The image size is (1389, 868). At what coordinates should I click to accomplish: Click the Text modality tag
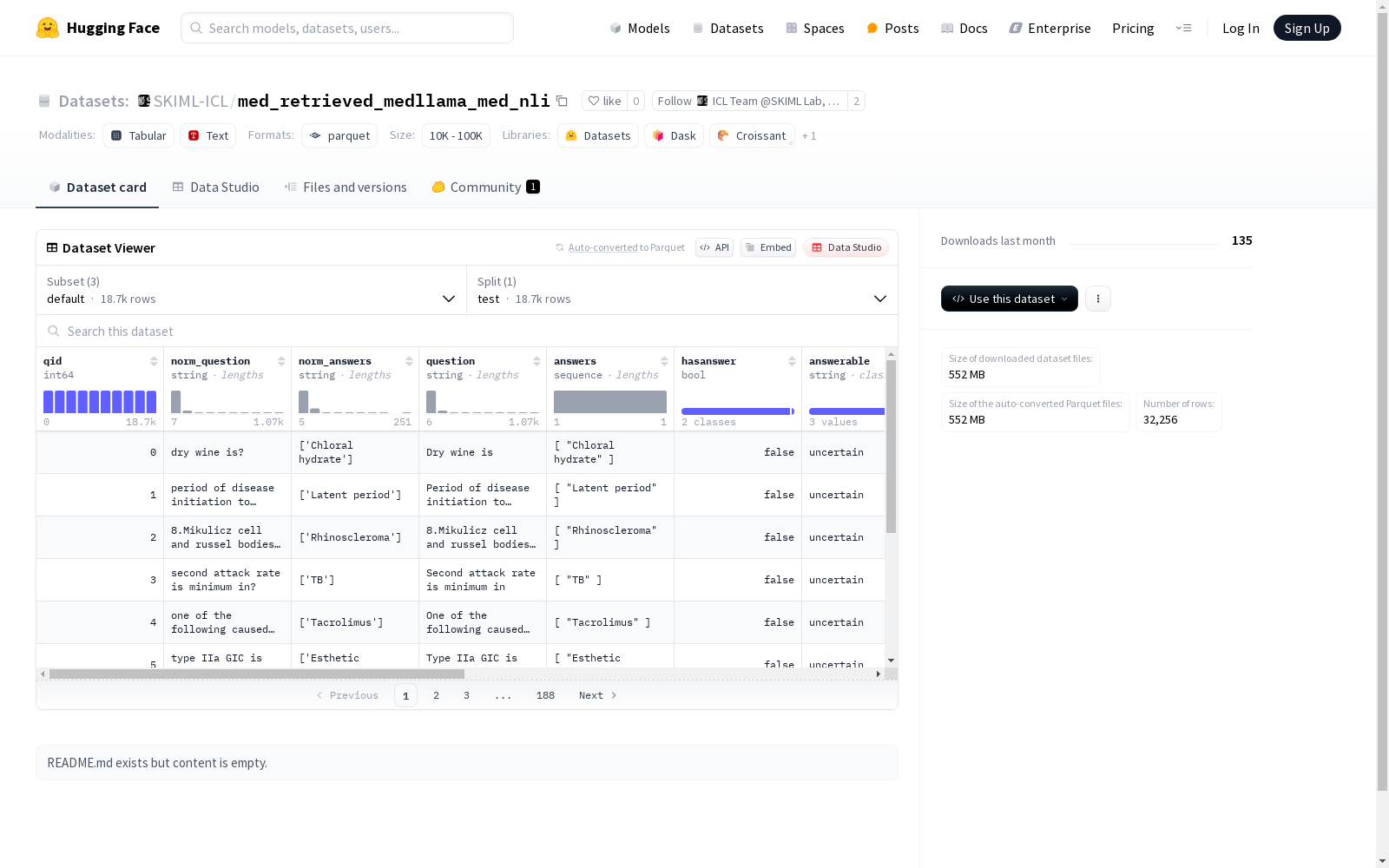coord(208,135)
